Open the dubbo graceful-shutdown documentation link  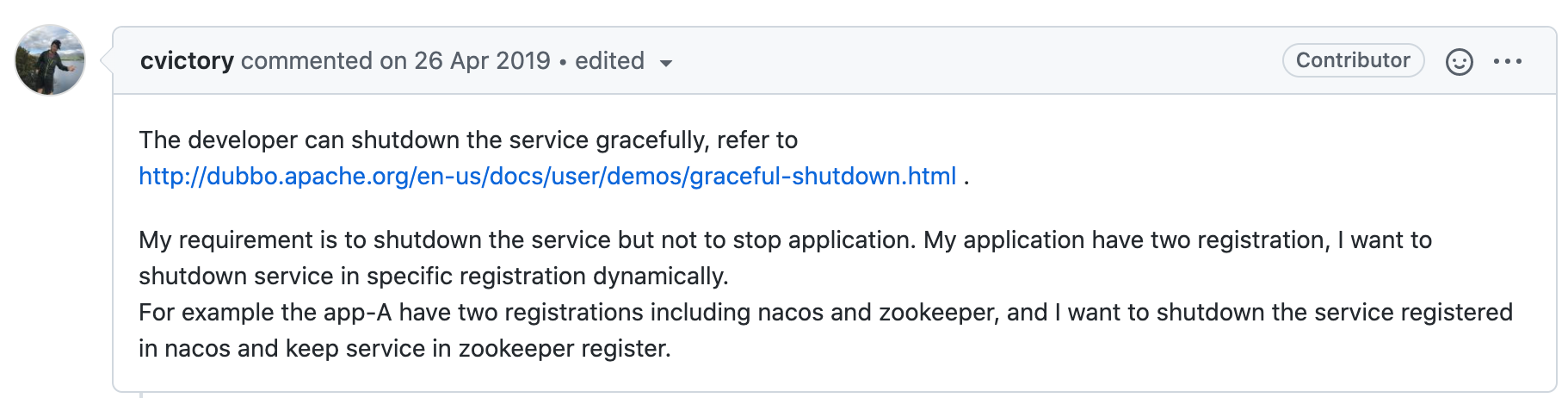point(547,177)
